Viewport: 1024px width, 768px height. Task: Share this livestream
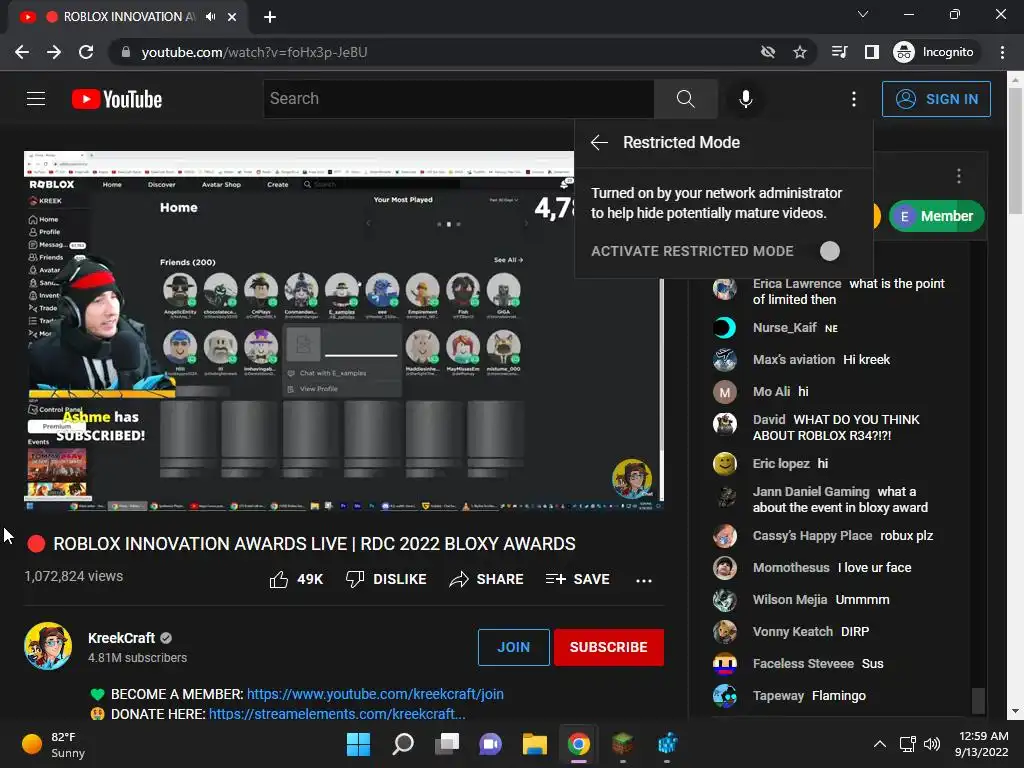487,579
